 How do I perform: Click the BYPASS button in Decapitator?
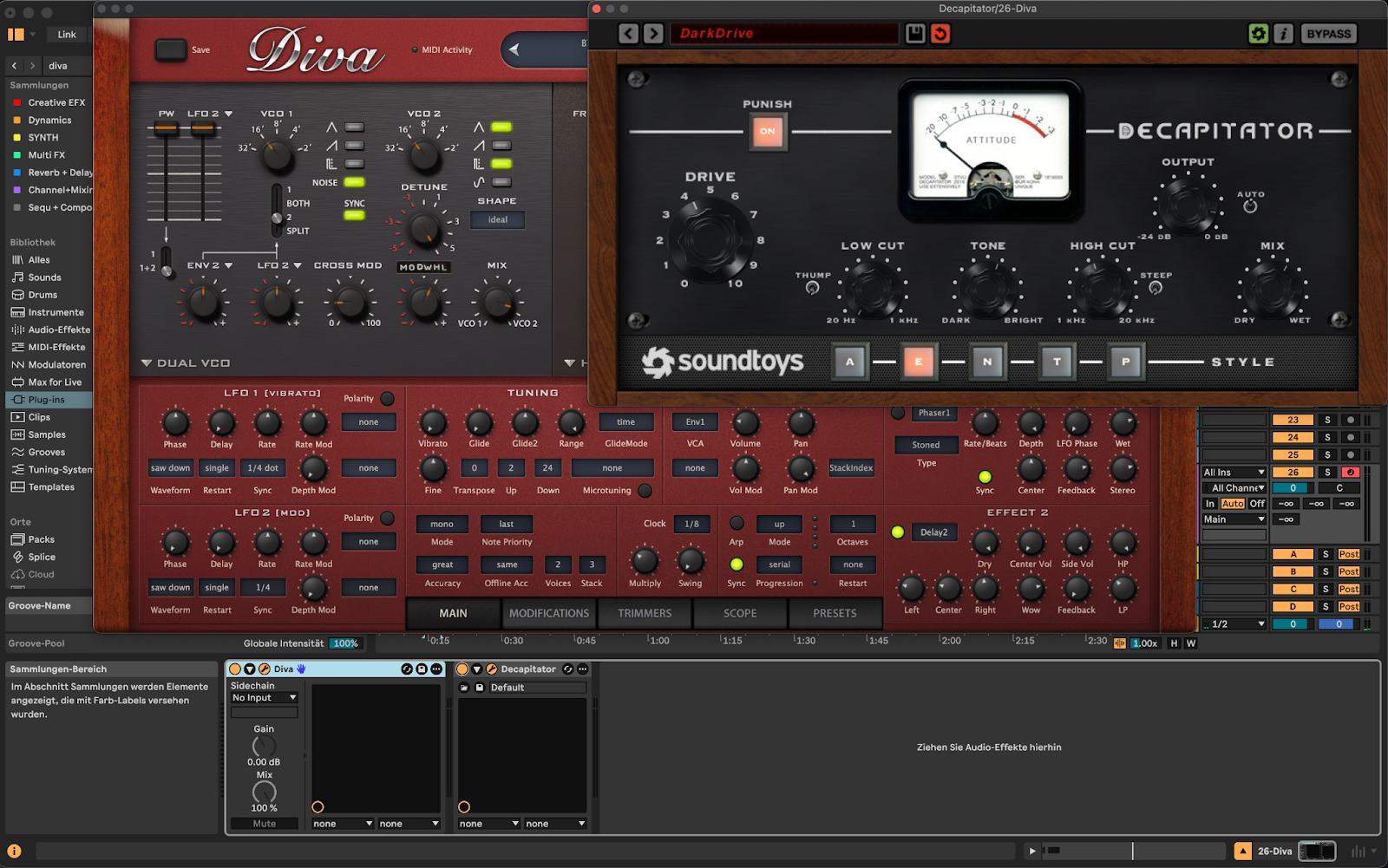(1329, 34)
